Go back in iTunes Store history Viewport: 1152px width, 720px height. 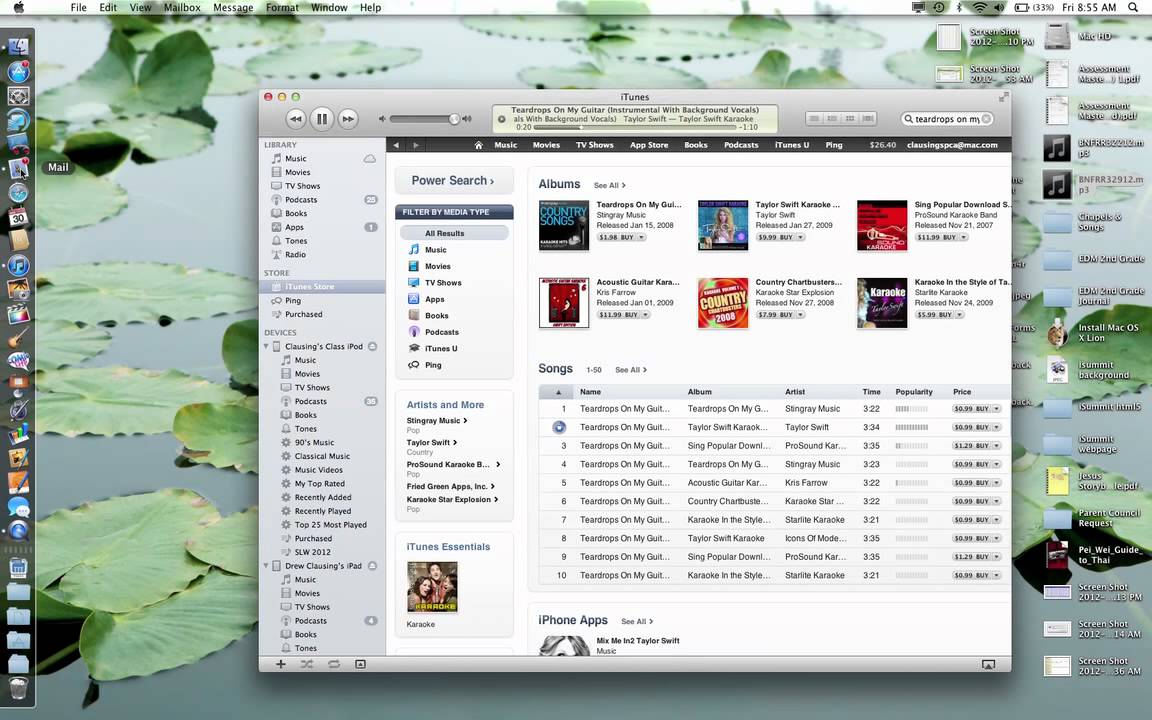396,145
